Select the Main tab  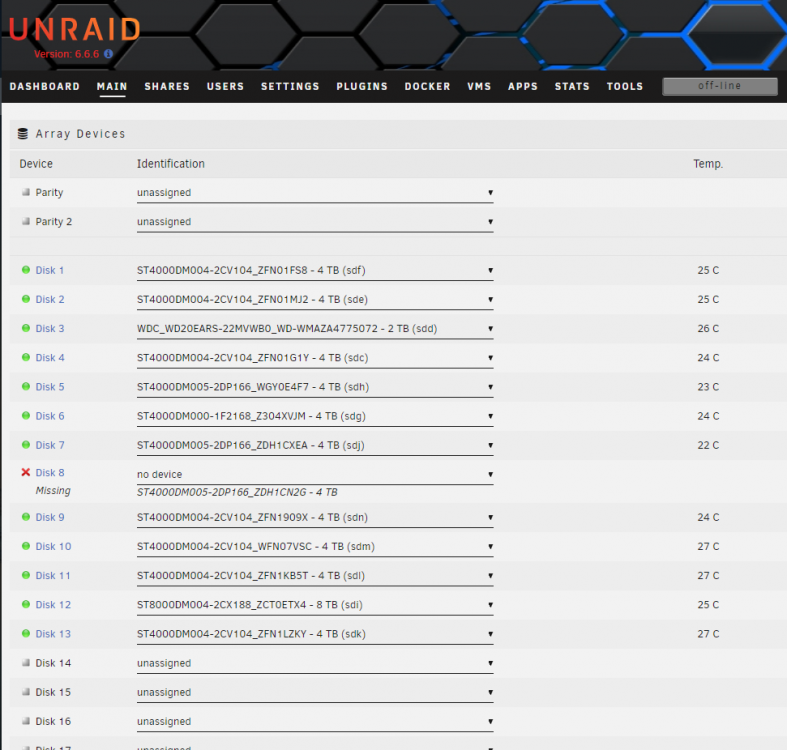(x=112, y=86)
